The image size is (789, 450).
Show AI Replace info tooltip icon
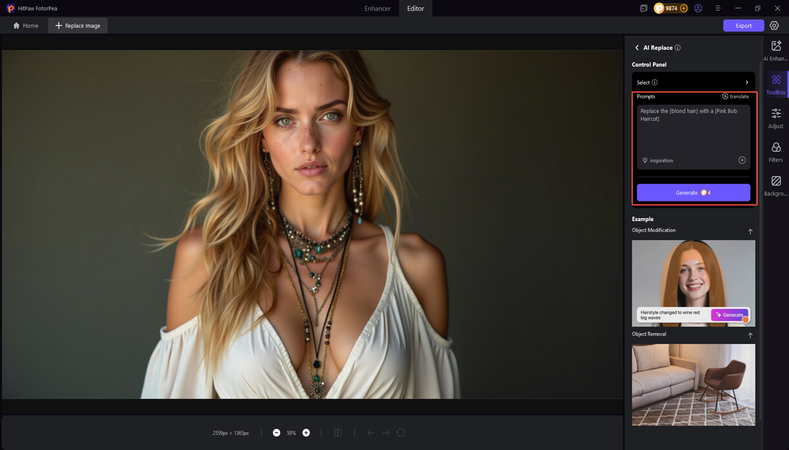click(678, 48)
